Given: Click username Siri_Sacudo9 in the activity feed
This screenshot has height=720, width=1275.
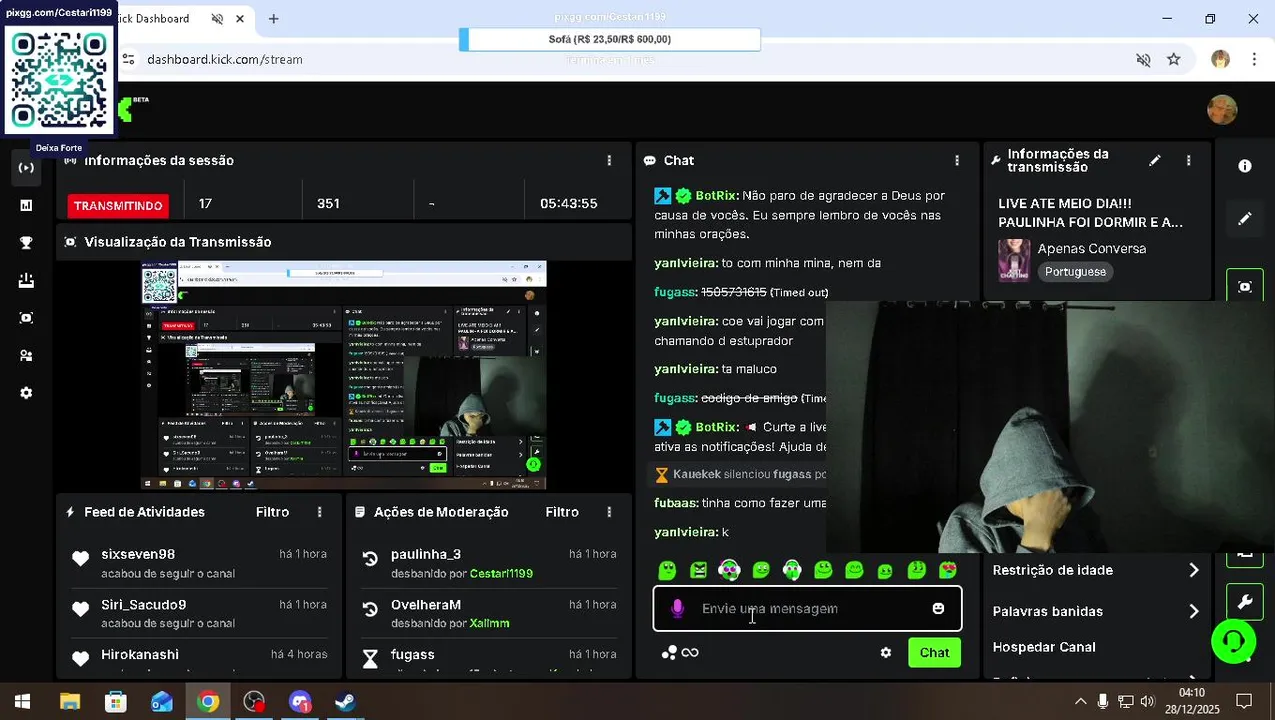Looking at the screenshot, I should [144, 604].
